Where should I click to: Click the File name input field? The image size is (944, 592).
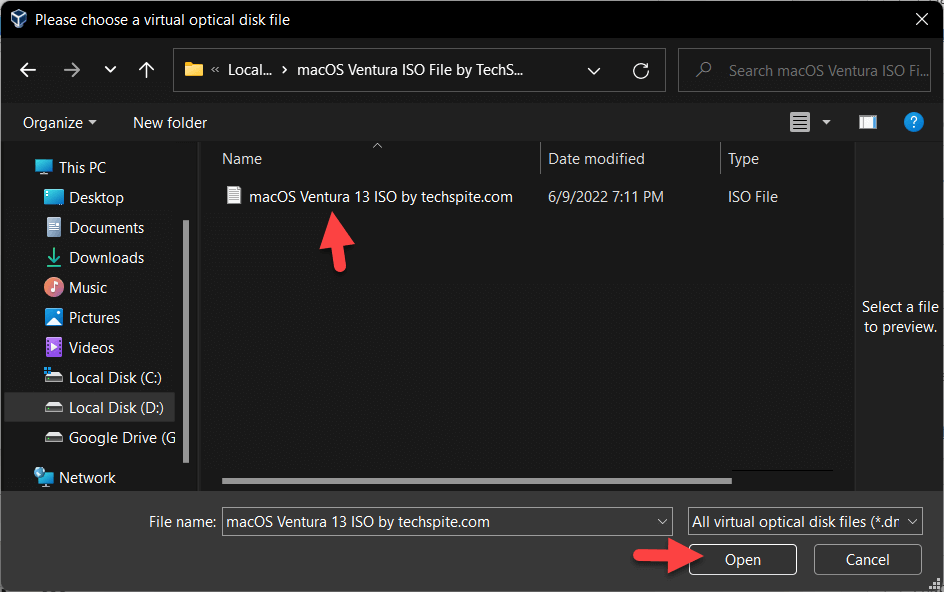pyautogui.click(x=440, y=521)
